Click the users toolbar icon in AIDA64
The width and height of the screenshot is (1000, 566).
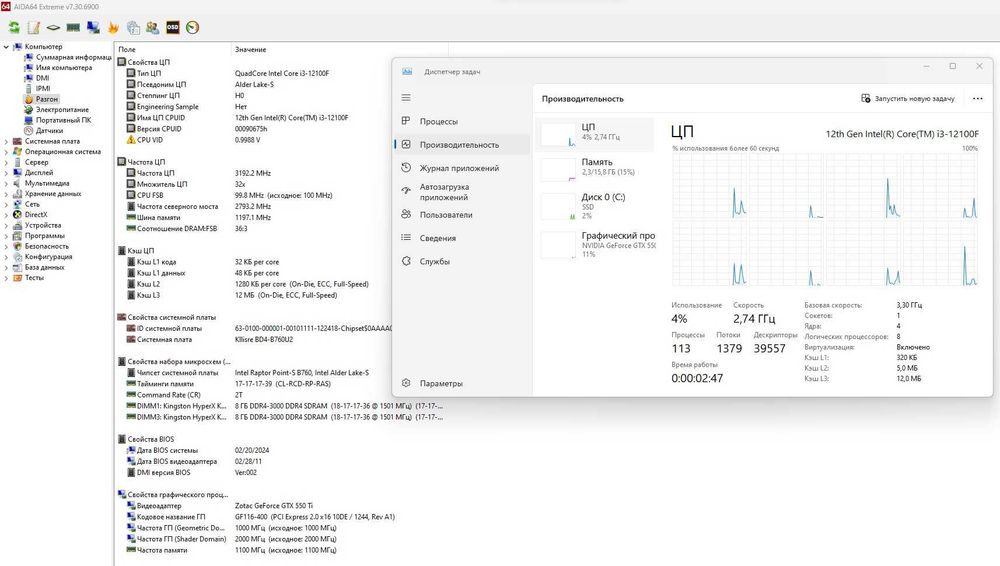click(152, 27)
